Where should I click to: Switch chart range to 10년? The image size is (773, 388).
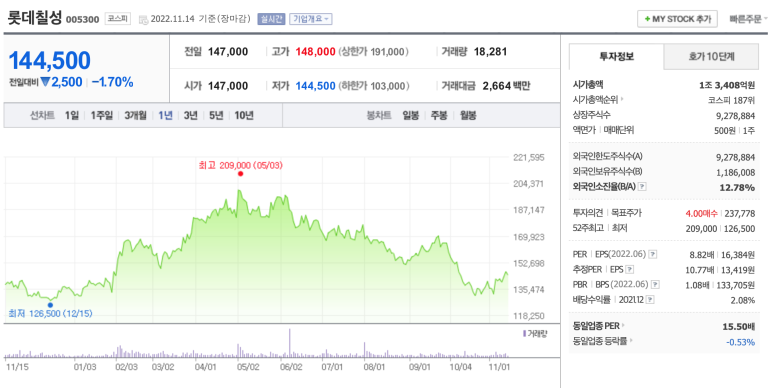click(x=244, y=115)
